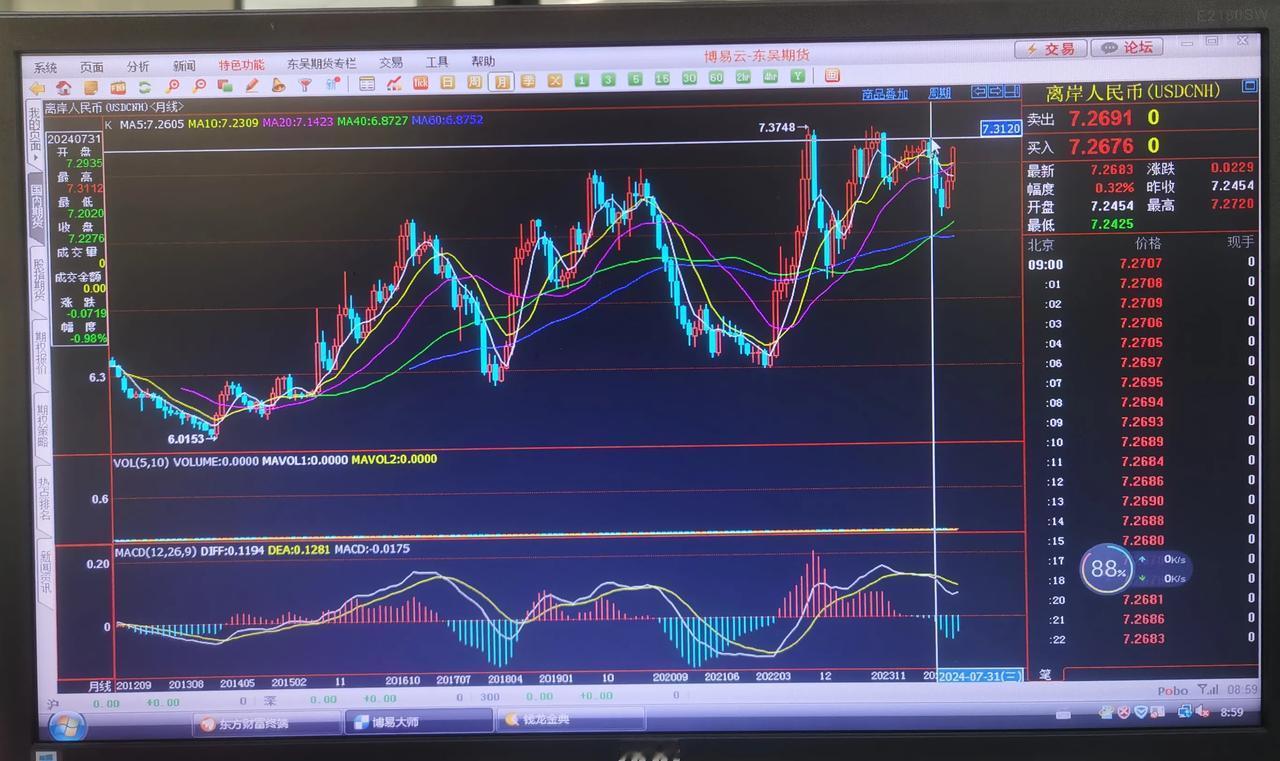Switch to 博易大师 taskbar window
1280x761 pixels.
pos(419,721)
